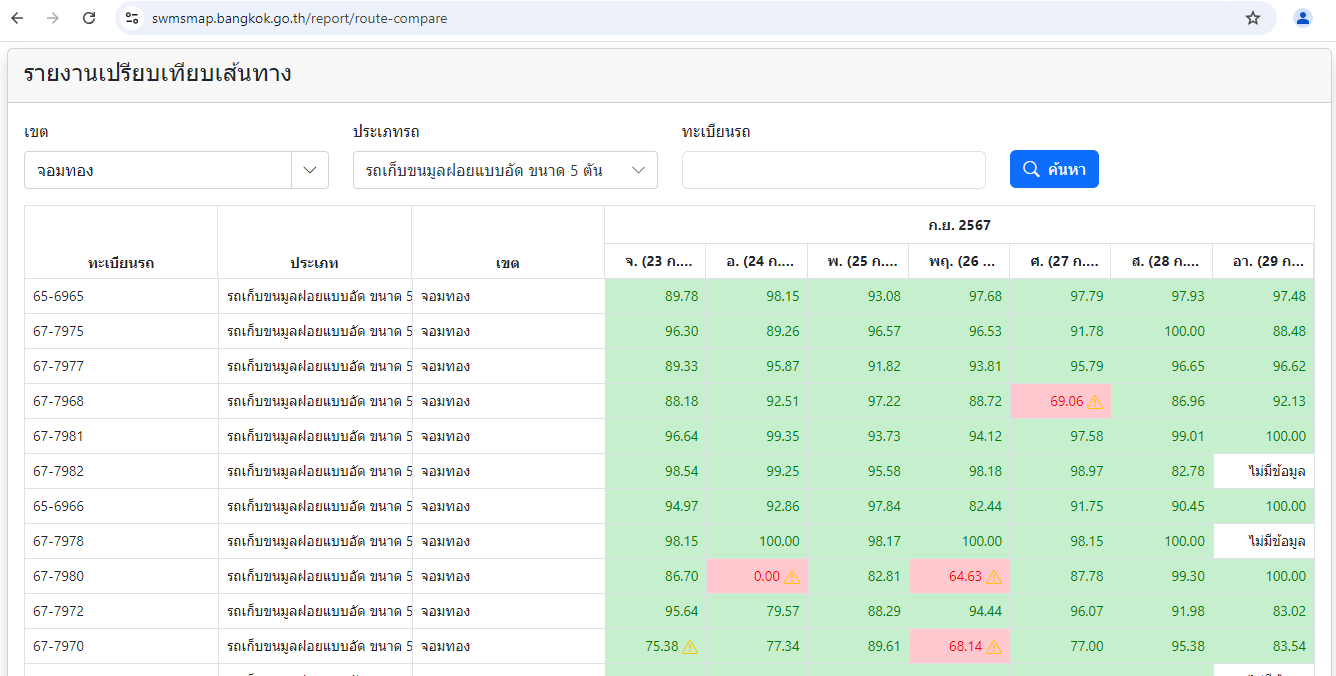Click warning icon beside 0.00 value
The width and height of the screenshot is (1336, 676).
pos(792,577)
